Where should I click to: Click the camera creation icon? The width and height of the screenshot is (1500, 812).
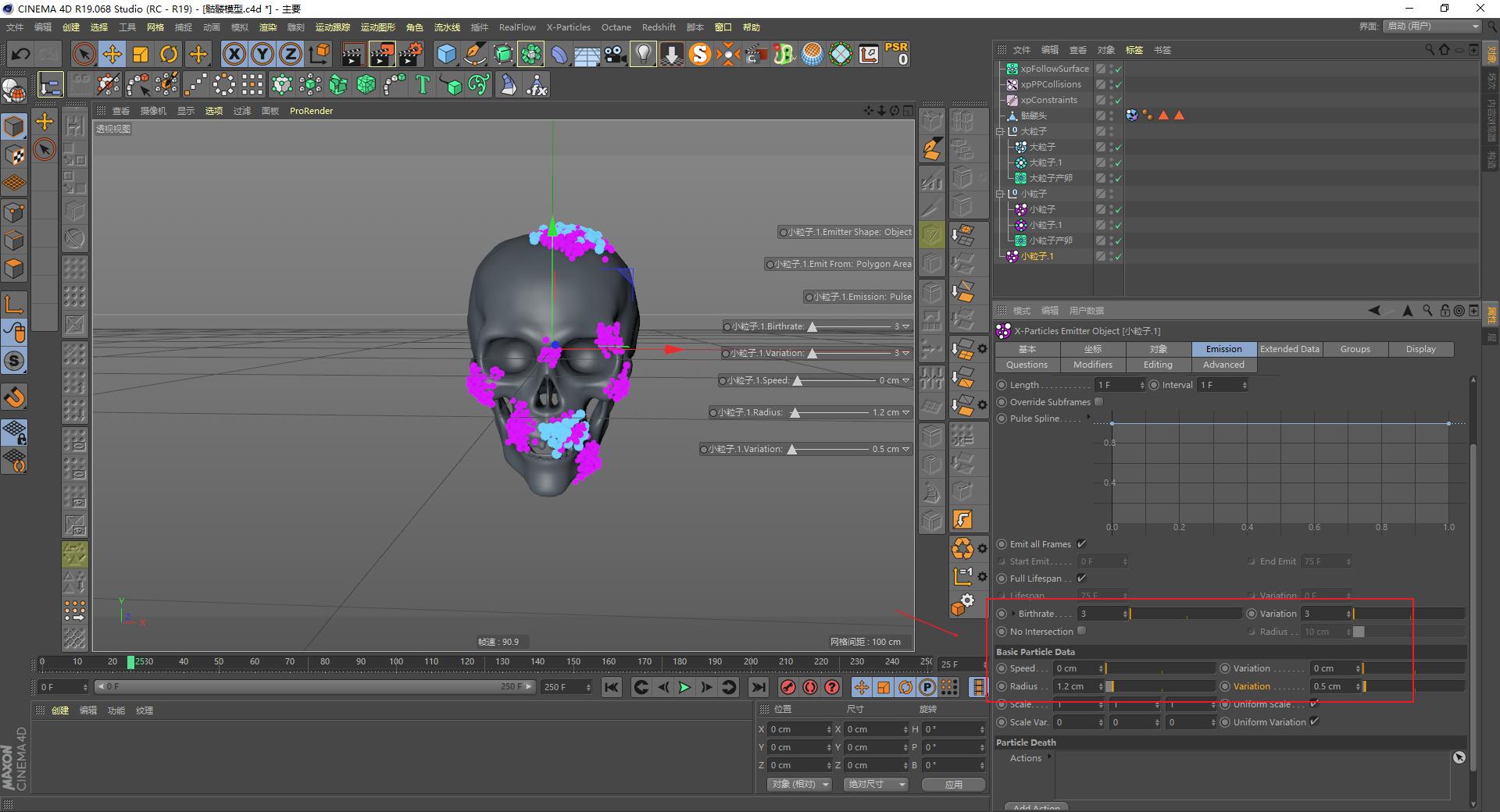(616, 54)
